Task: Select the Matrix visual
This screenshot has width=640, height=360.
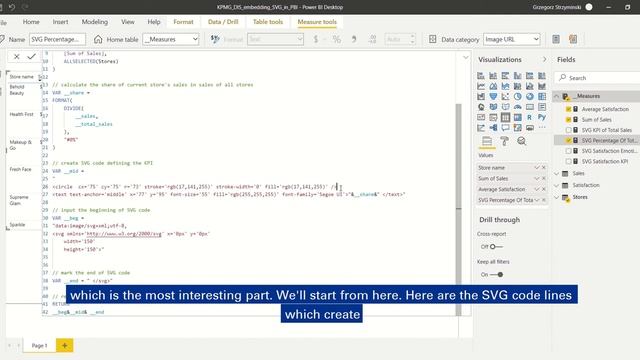Action: click(x=518, y=118)
